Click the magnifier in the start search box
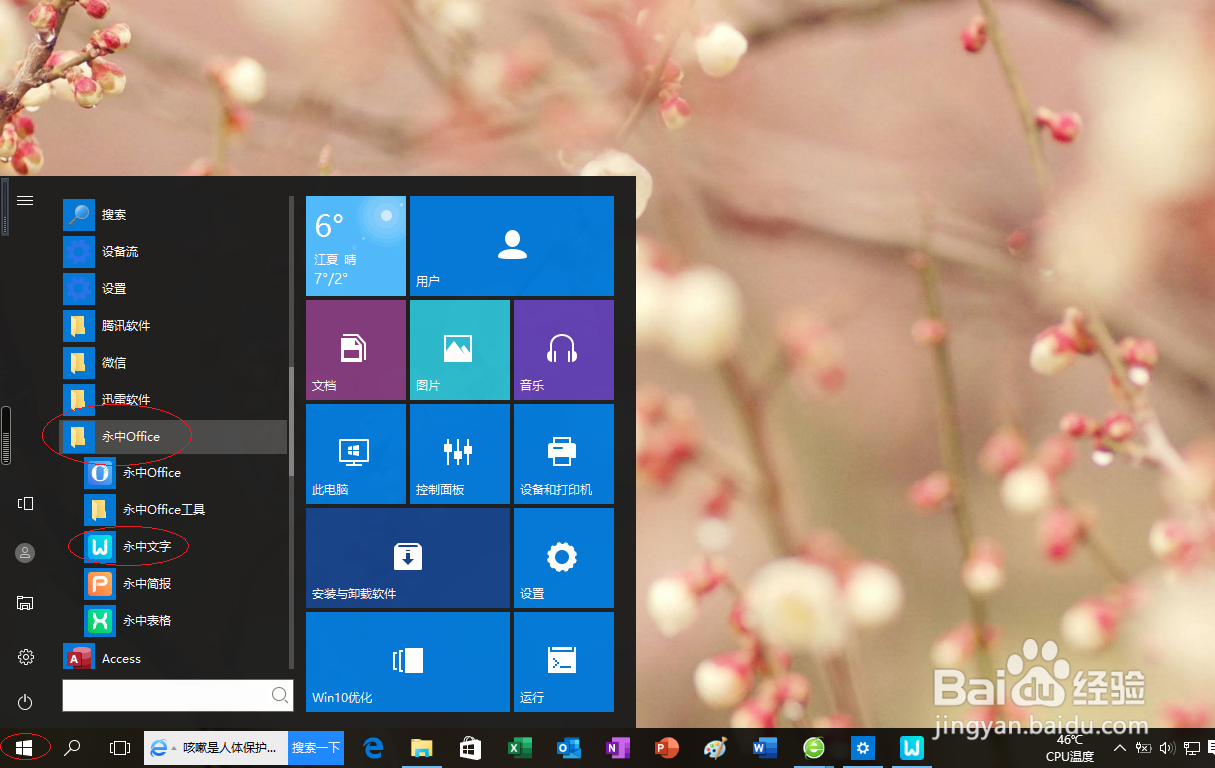This screenshot has height=768, width=1215. coord(280,695)
